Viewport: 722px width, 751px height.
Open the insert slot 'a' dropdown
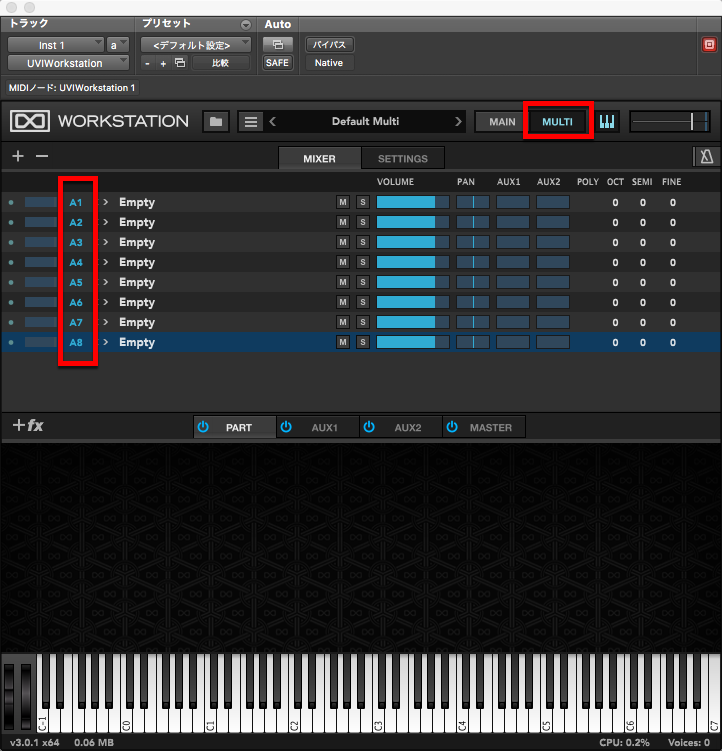click(x=118, y=45)
